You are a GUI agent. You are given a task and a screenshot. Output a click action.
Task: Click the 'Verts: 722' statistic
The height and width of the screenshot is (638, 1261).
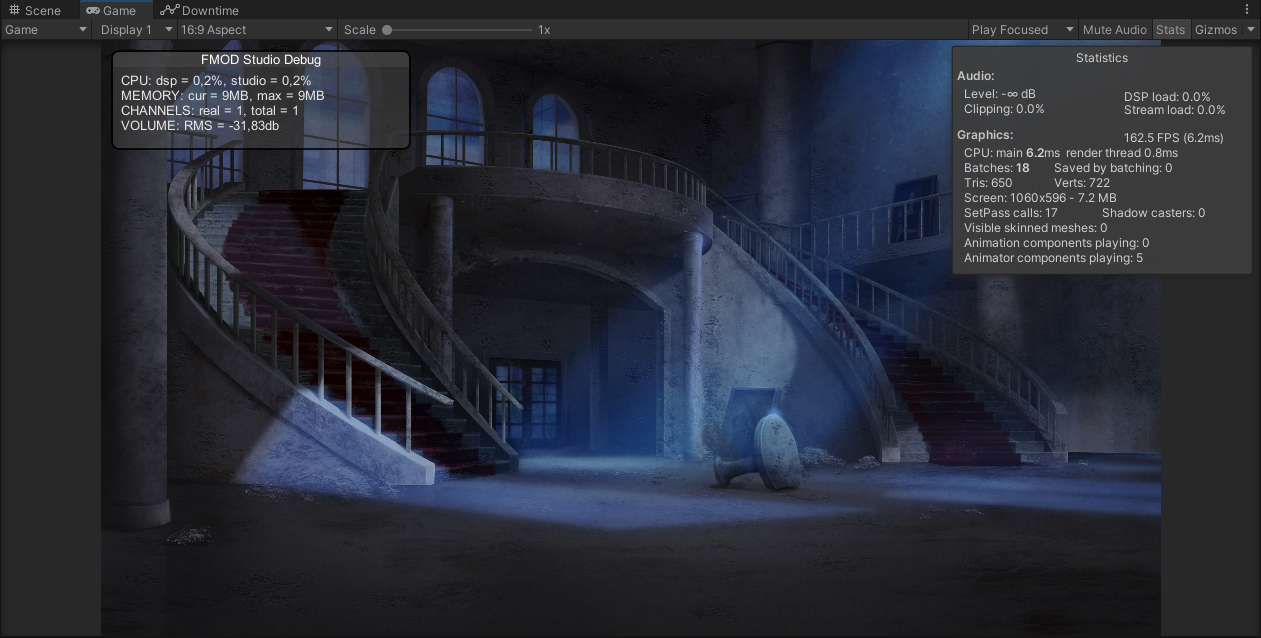[x=1082, y=183]
